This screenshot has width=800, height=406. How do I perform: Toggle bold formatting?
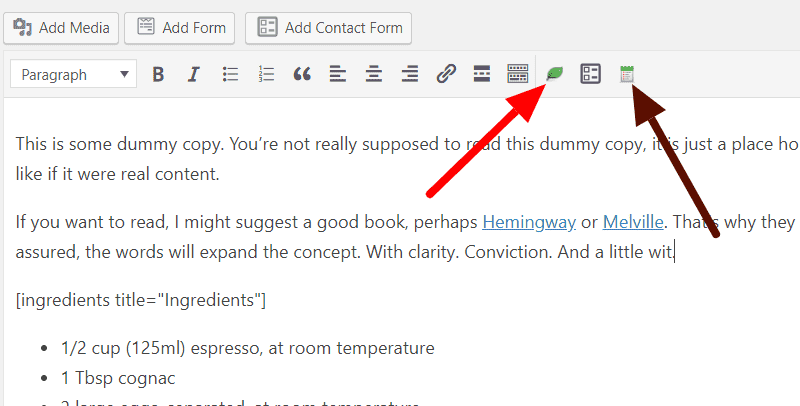(x=158, y=74)
